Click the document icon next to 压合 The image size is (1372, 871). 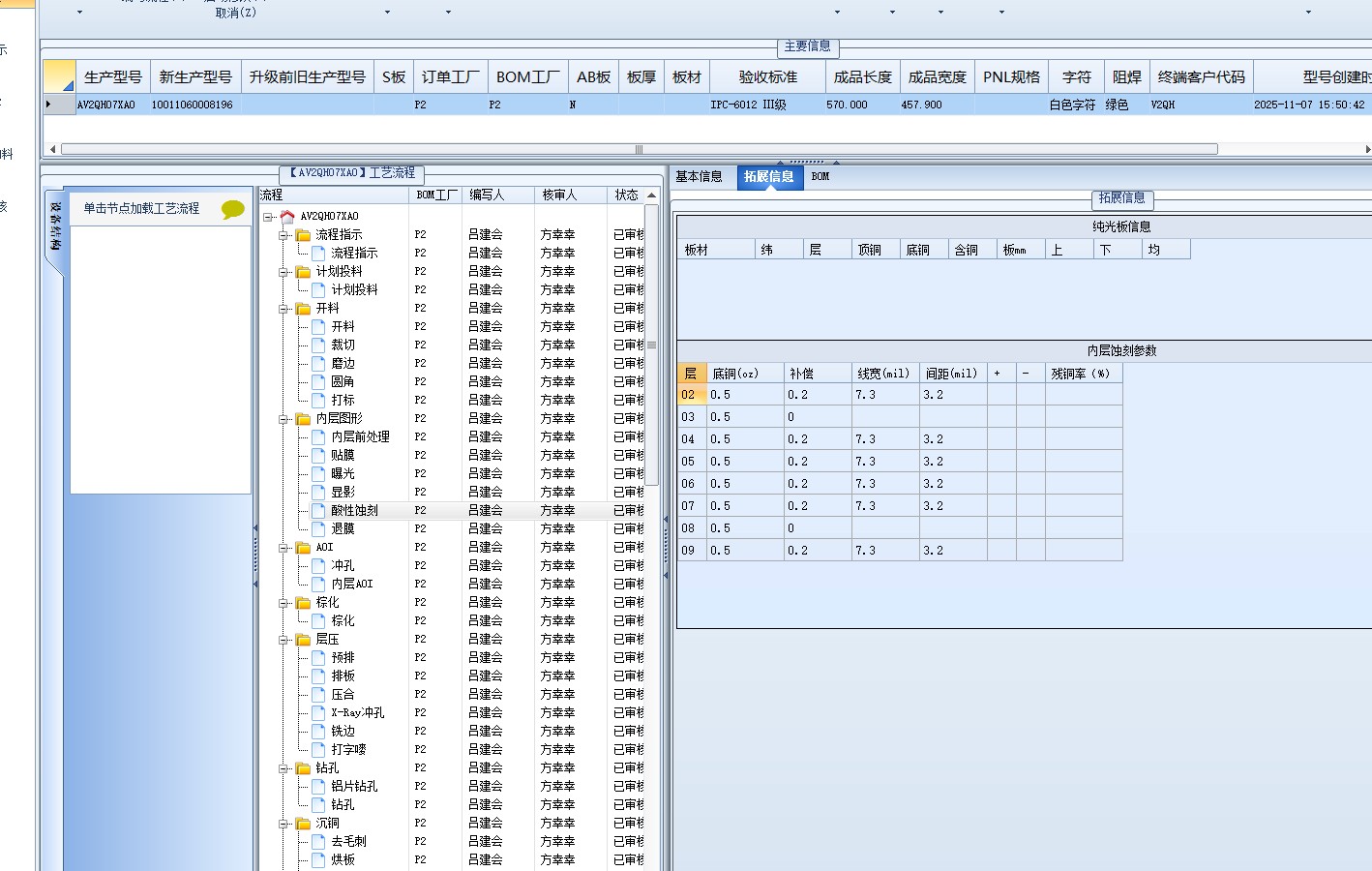tap(318, 694)
